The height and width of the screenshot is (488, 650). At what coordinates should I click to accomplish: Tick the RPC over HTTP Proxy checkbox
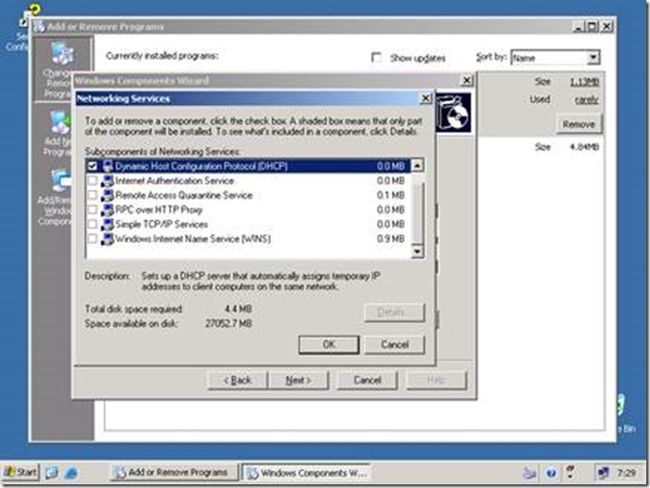pos(92,210)
